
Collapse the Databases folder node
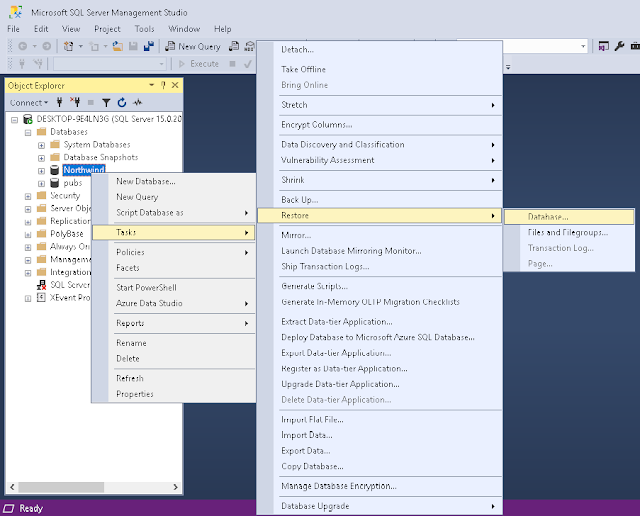click(28, 133)
